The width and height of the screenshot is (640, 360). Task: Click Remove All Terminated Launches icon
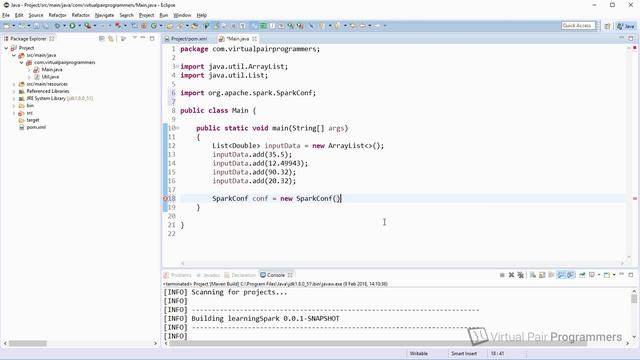click(520, 275)
